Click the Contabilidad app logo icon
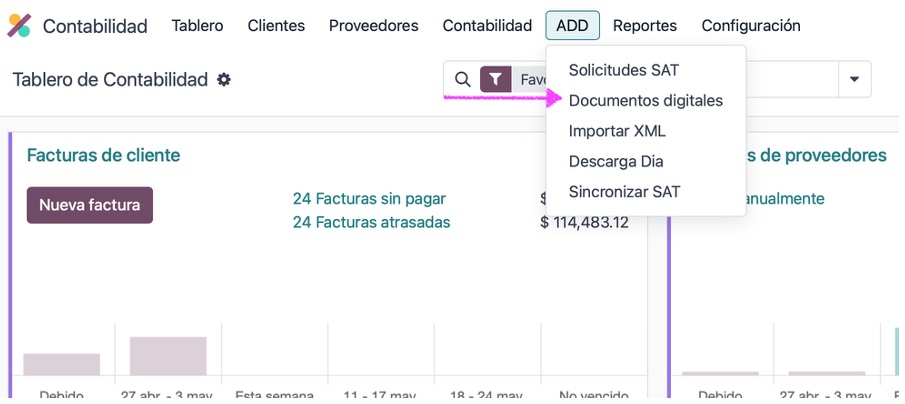 [x=19, y=25]
